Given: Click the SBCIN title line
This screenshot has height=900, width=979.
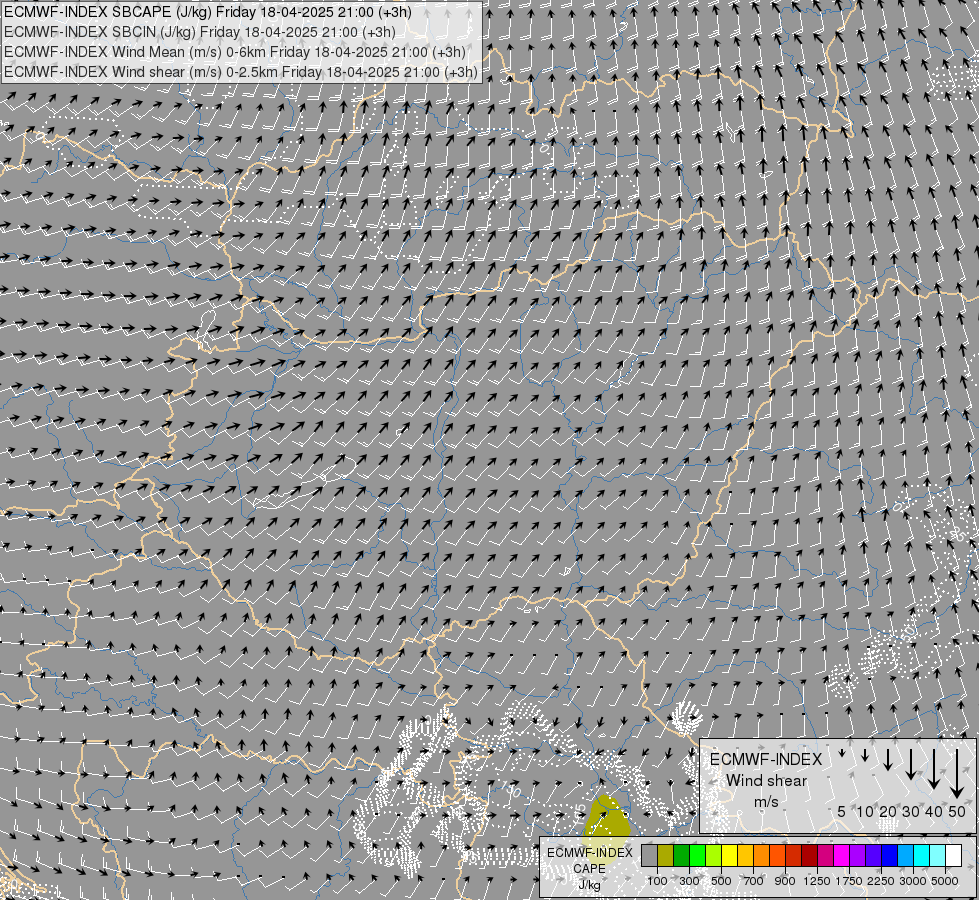Looking at the screenshot, I should pos(200,32).
